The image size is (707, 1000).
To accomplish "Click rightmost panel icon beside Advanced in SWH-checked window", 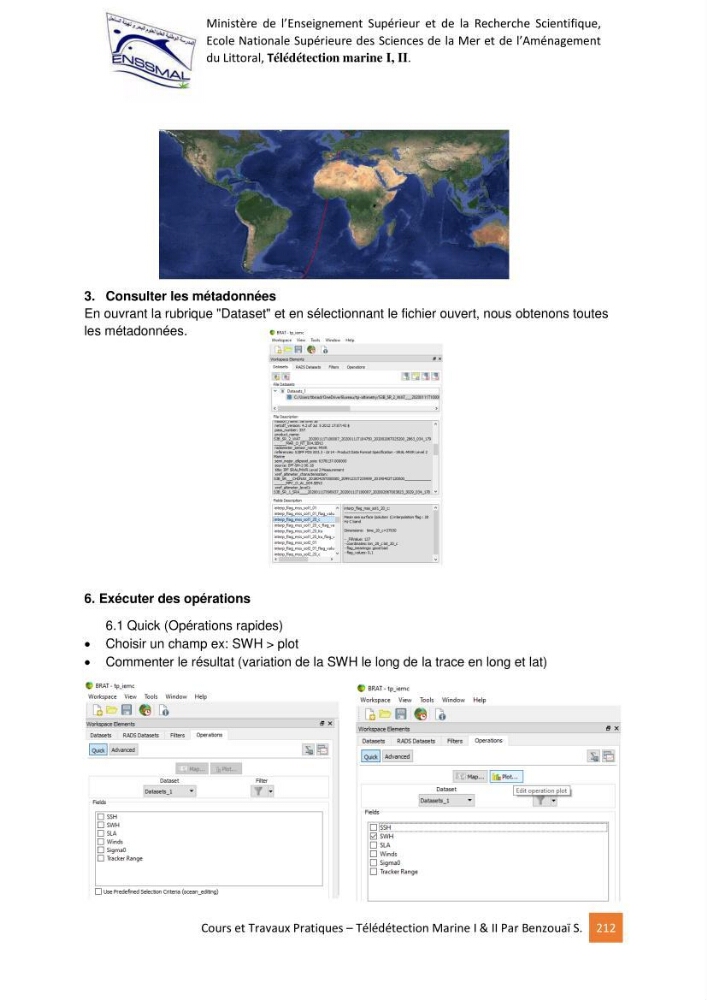I will (609, 756).
